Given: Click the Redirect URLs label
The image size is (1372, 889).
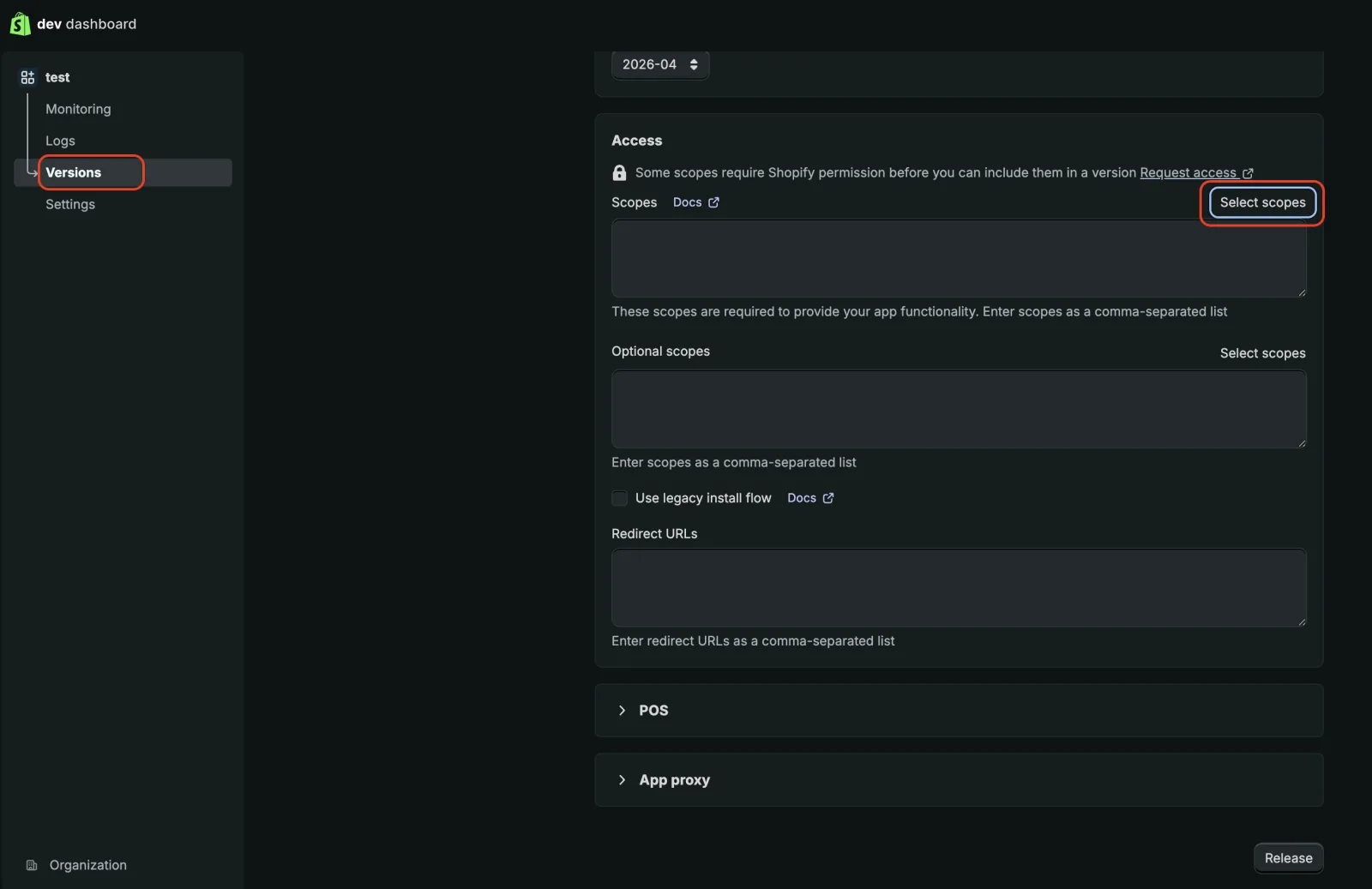Looking at the screenshot, I should coord(654,533).
